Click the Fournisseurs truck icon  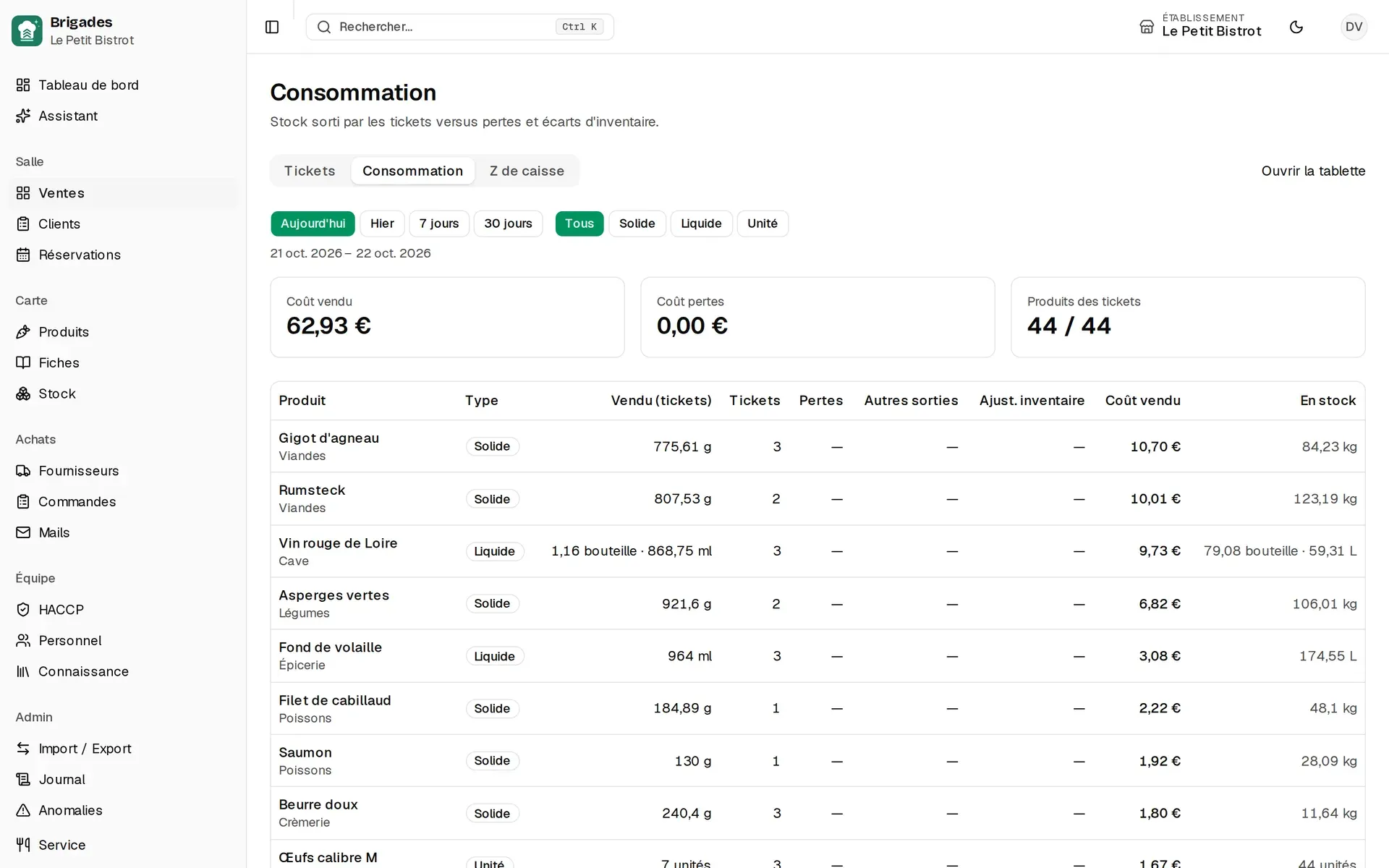click(23, 471)
